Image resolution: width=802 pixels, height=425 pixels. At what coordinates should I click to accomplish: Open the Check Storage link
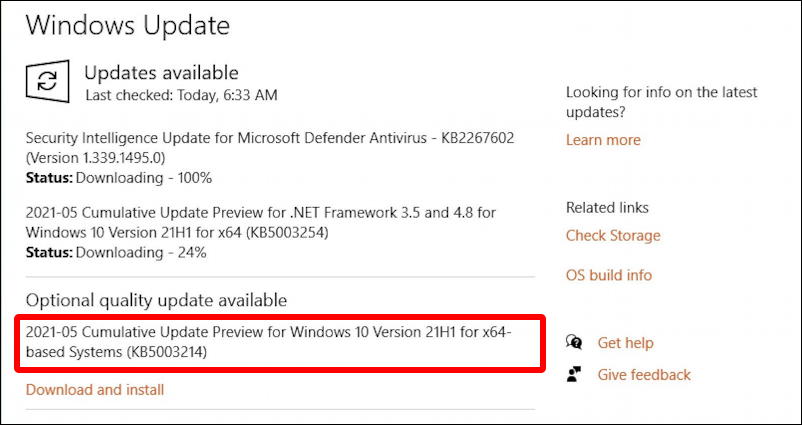pos(613,236)
